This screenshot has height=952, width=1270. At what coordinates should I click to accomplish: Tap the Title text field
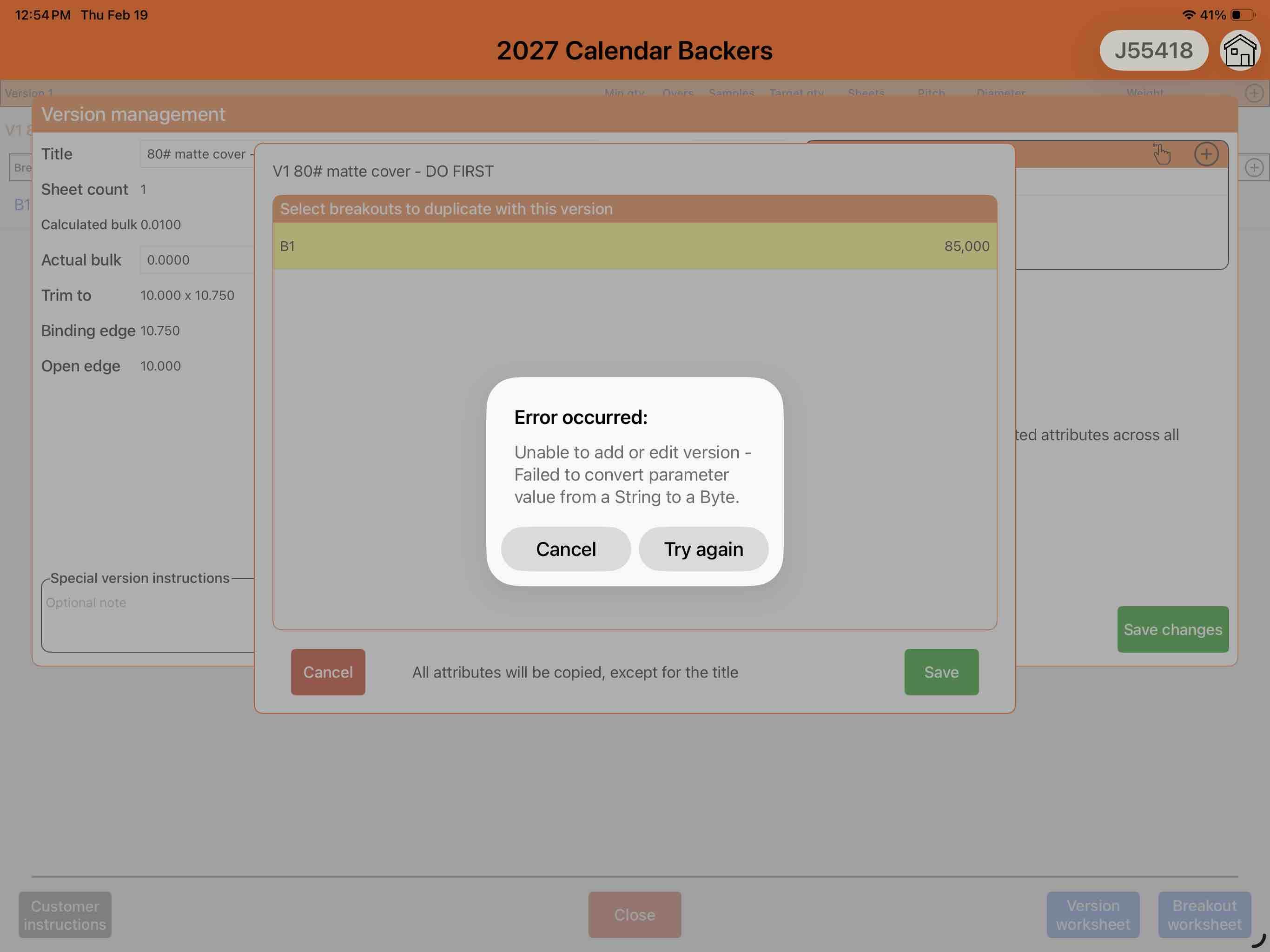(198, 154)
